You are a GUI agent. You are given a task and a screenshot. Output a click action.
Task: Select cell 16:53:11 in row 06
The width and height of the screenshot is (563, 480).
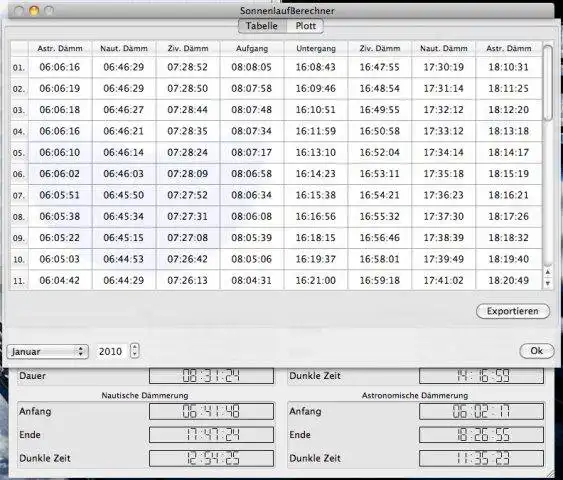[x=380, y=174]
